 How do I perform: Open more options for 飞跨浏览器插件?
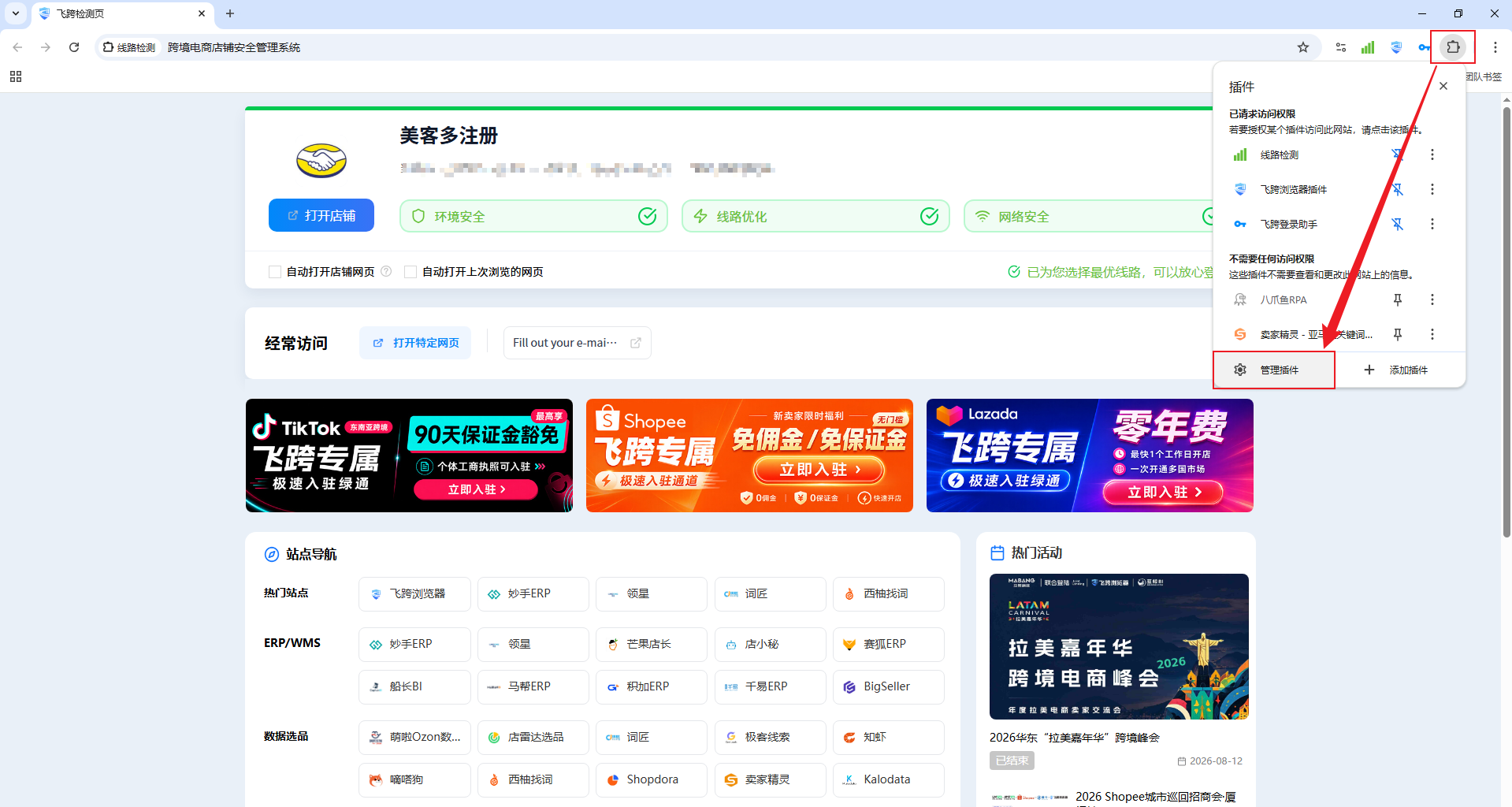coord(1432,190)
